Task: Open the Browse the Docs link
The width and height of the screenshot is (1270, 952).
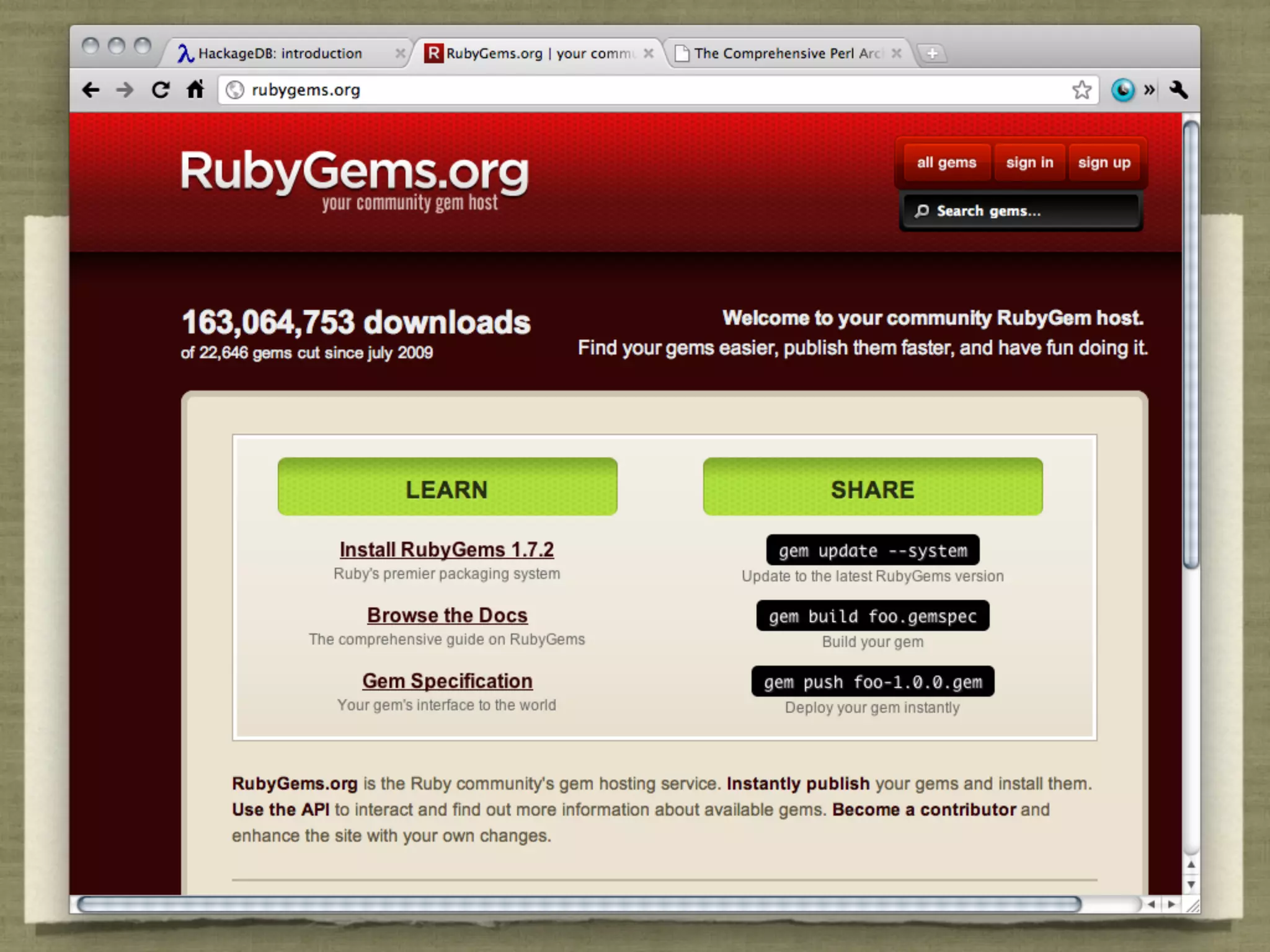Action: [447, 615]
